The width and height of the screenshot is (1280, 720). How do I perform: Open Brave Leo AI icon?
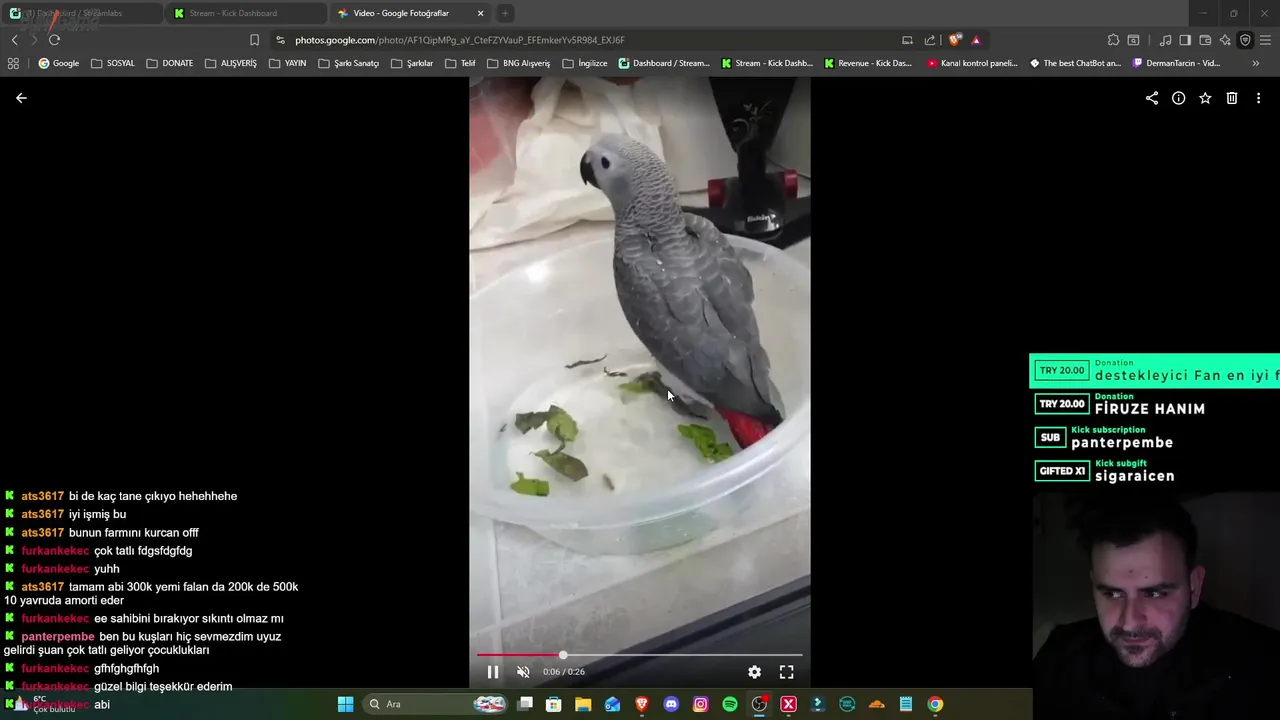coord(1225,40)
